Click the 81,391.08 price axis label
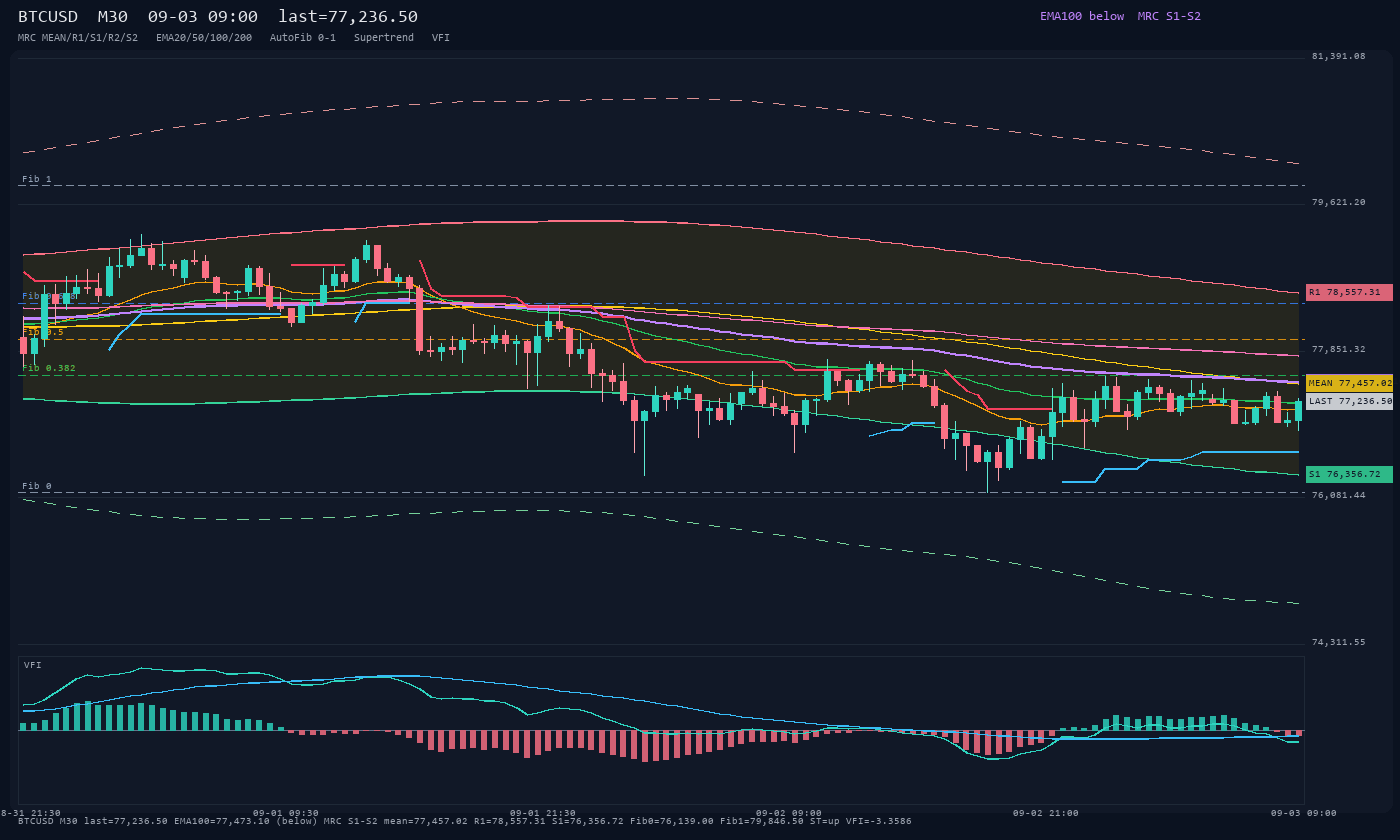1400x840 pixels. [1338, 56]
